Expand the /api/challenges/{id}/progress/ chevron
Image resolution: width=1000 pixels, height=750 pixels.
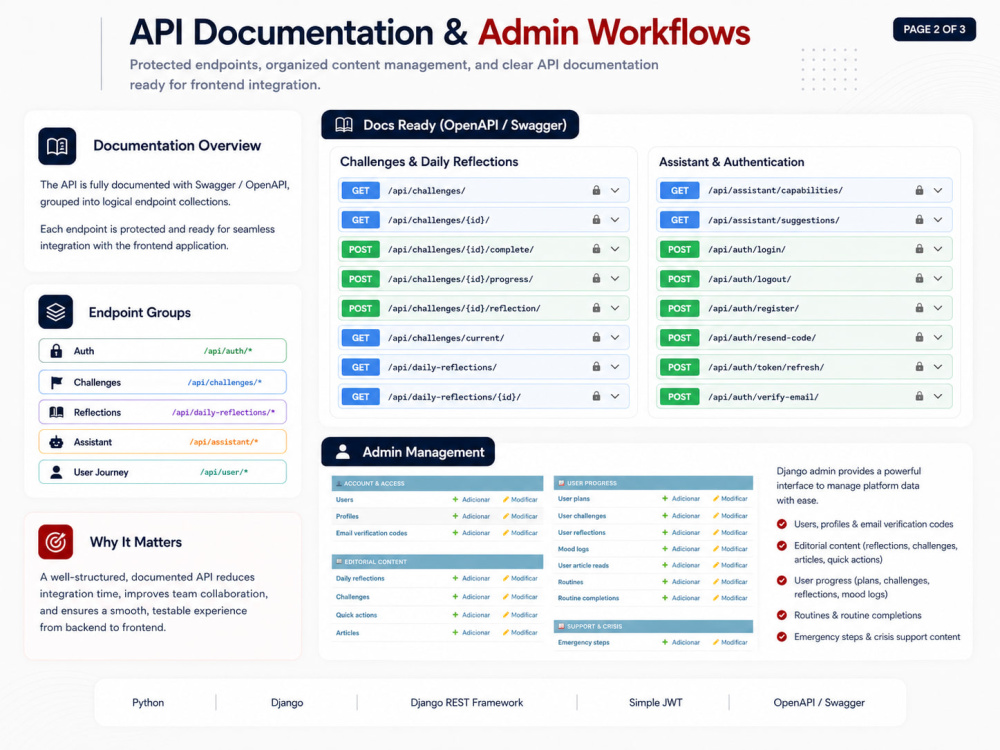tap(615, 279)
